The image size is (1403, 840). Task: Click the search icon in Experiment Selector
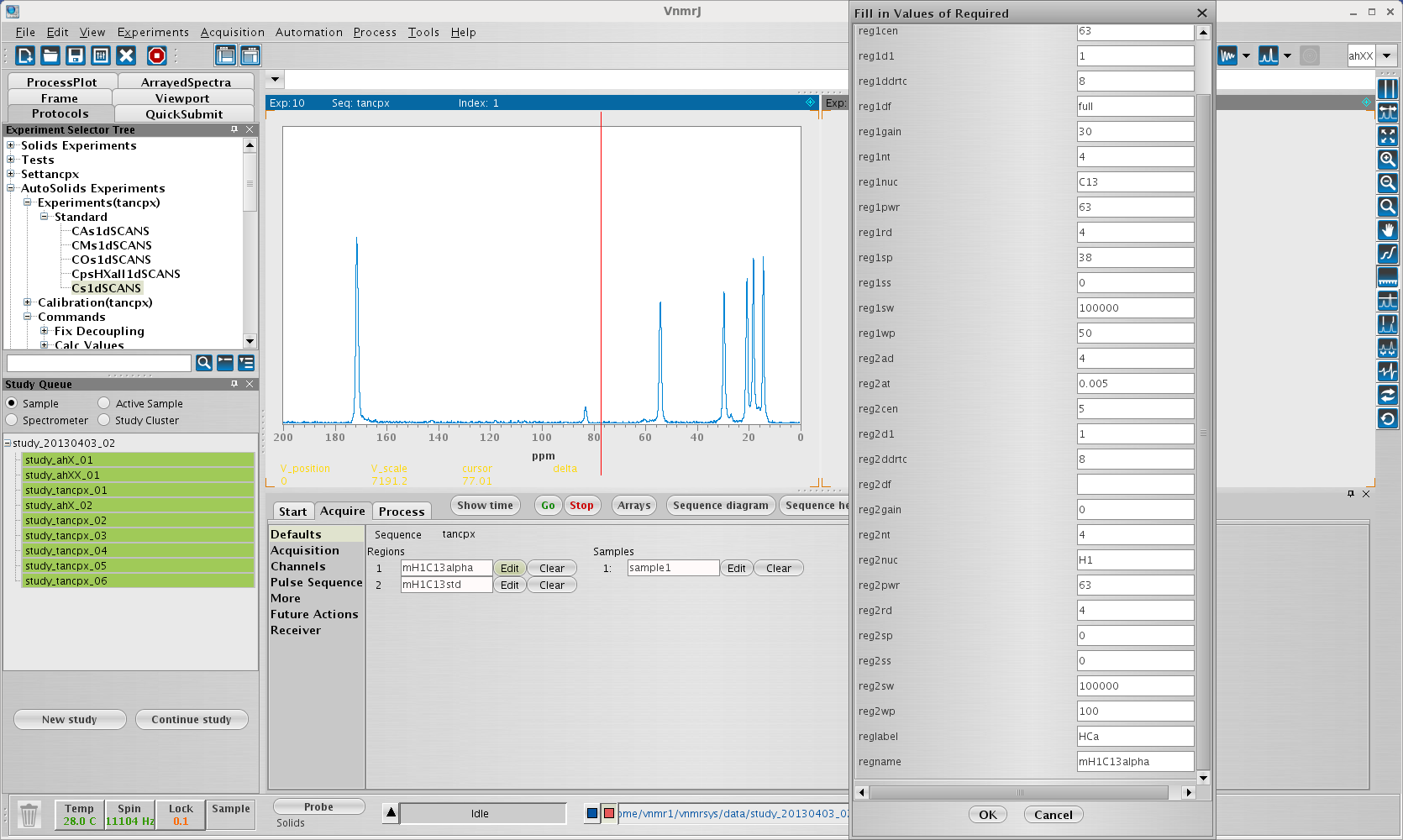click(x=203, y=363)
